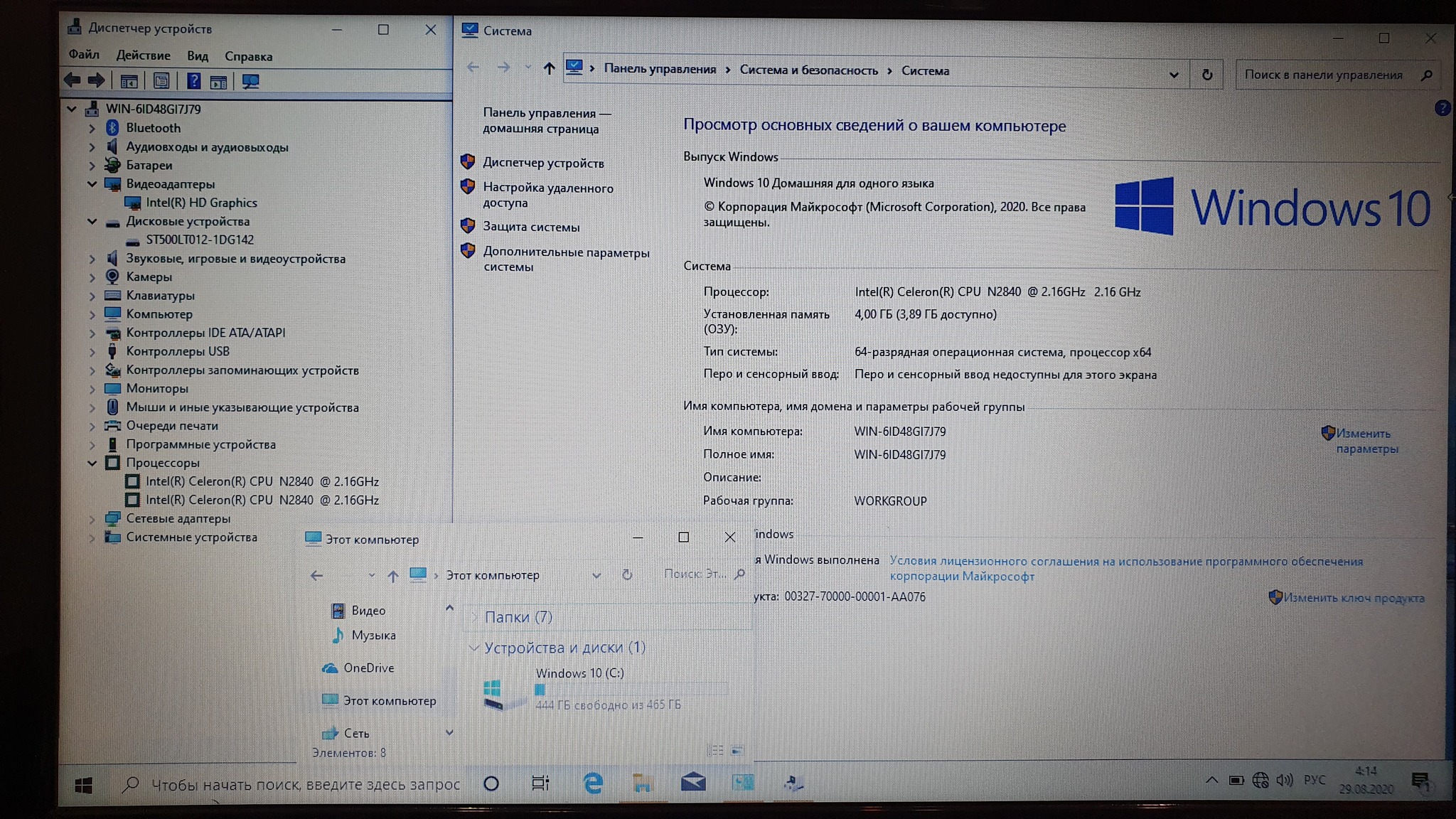Collapse Устройства и диски section
The height and width of the screenshot is (819, 1456).
473,648
